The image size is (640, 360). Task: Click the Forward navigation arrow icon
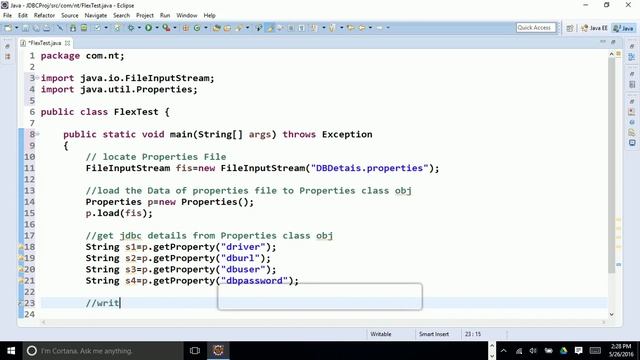pyautogui.click(x=380, y=28)
